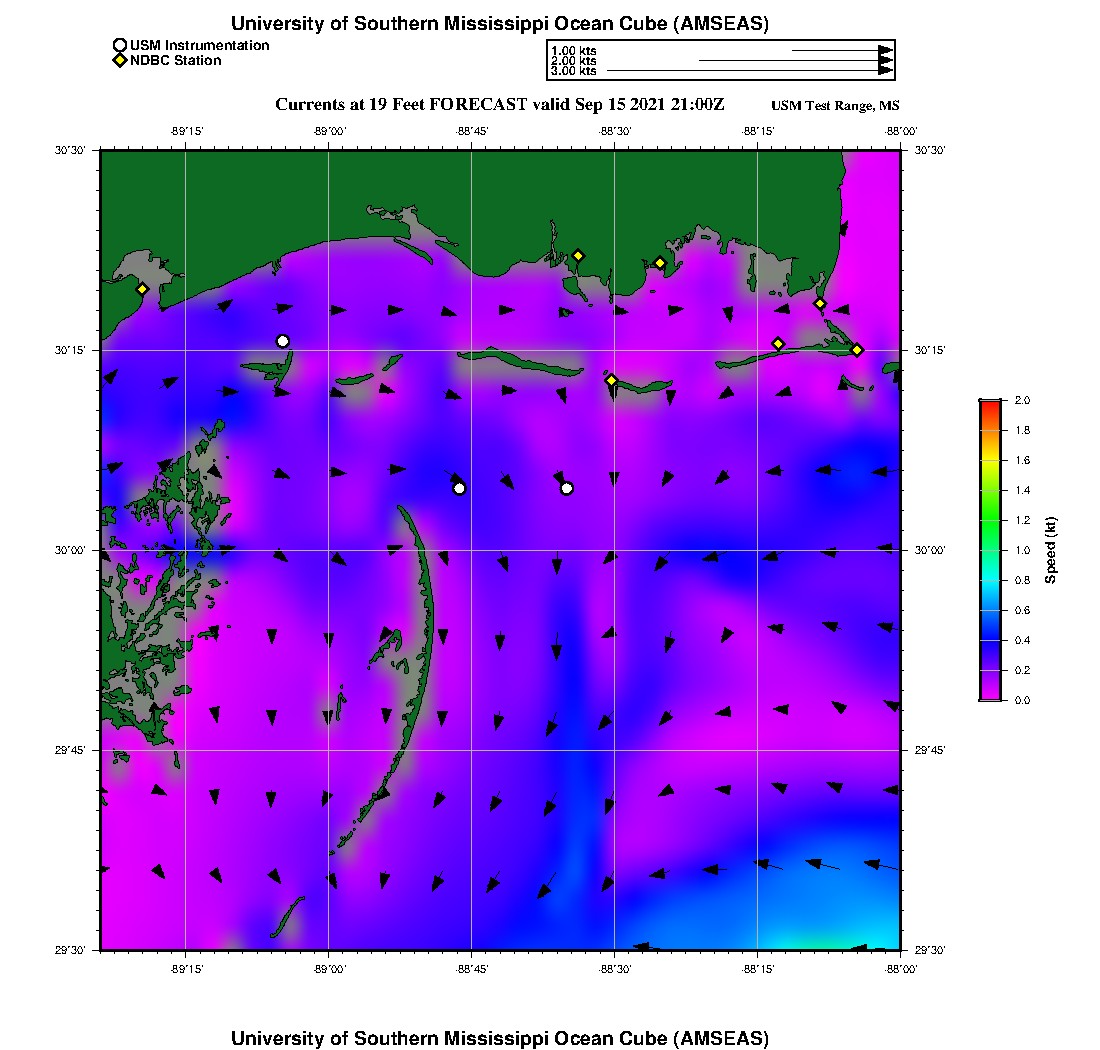Click the 2.00 kts scale label

pos(573,61)
